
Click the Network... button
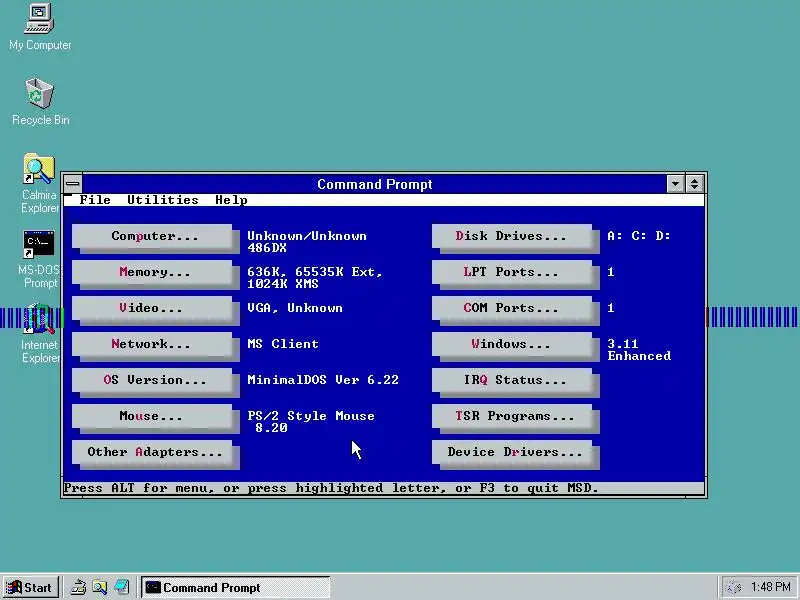coord(152,344)
